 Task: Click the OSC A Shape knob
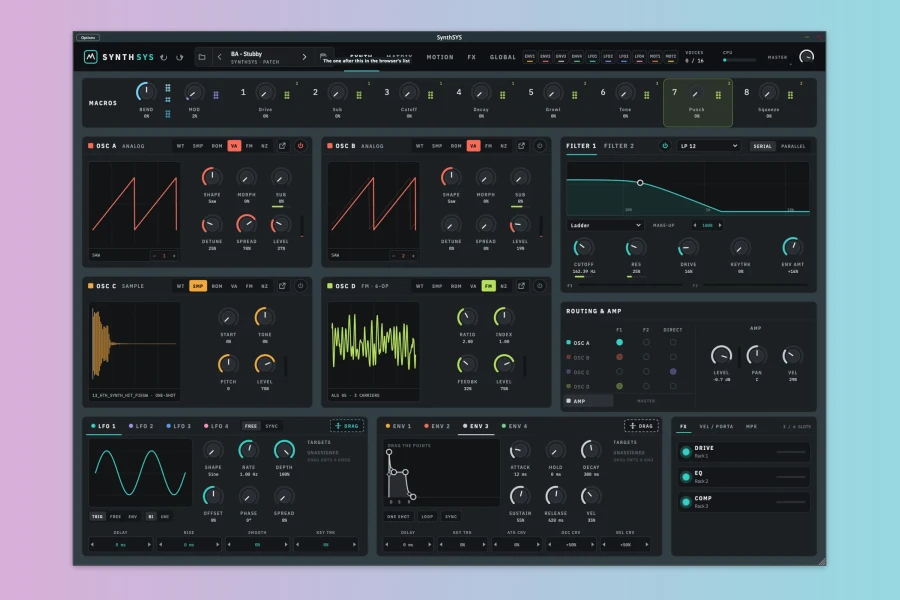(x=212, y=177)
